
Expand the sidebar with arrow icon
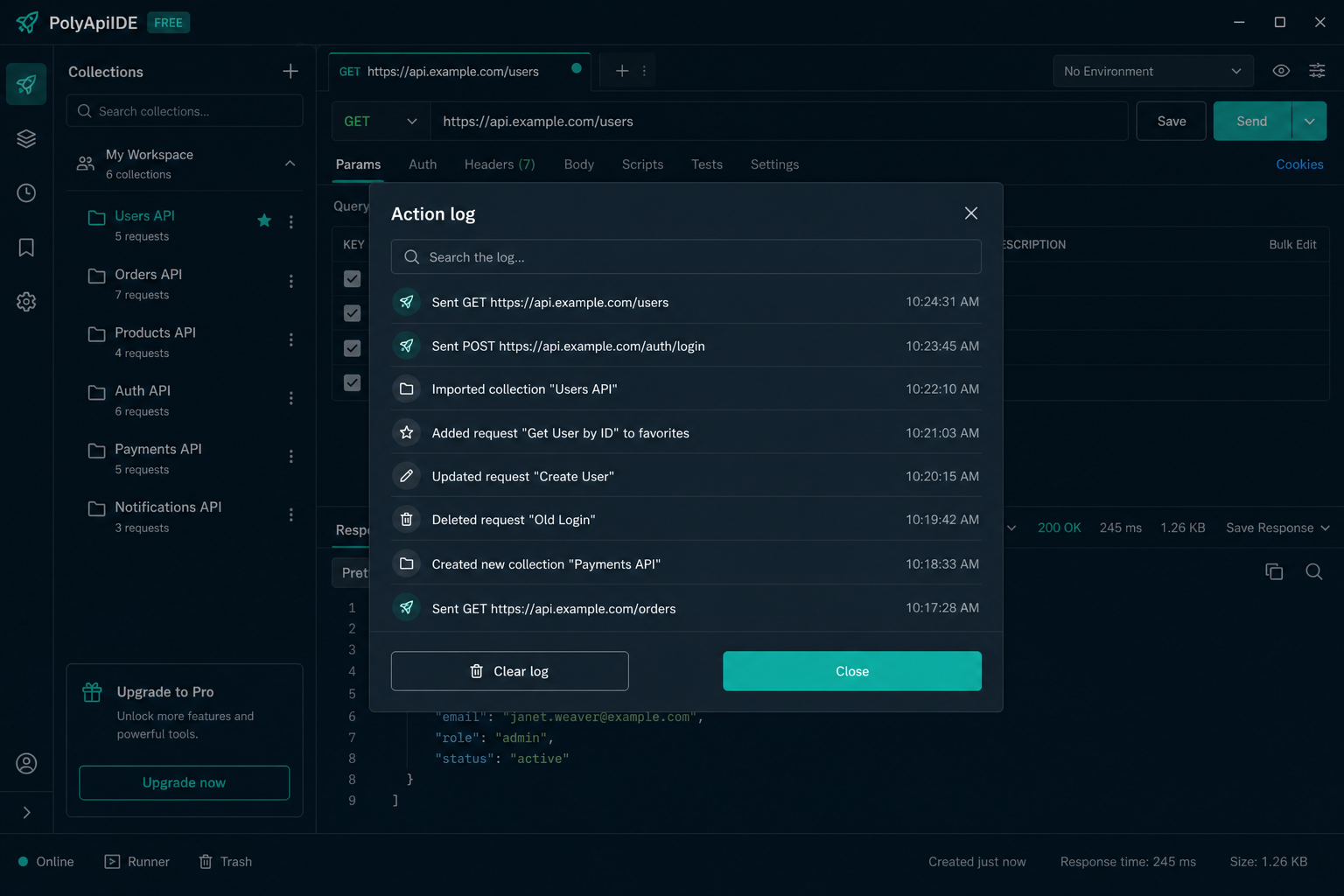(26, 812)
